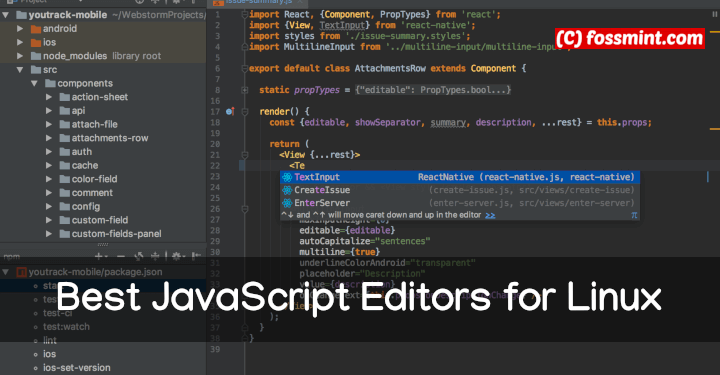This screenshot has width=720, height=375.
Task: Click the api folder icon
Action: [x=65, y=111]
